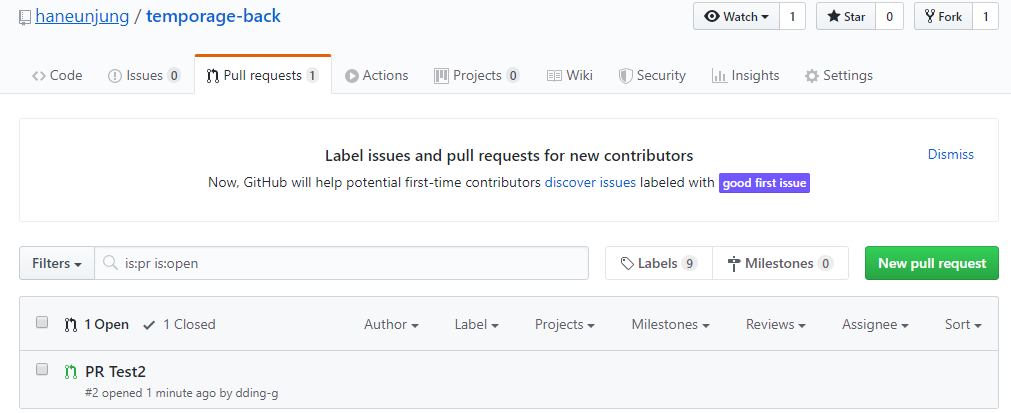Image resolution: width=1011 pixels, height=413 pixels.
Task: Open the Filters dropdown
Action: point(57,264)
